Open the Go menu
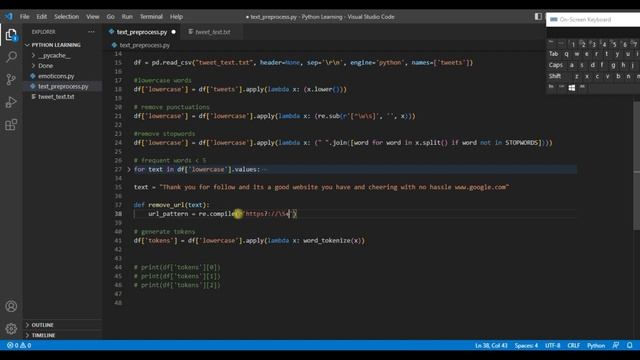The width and height of the screenshot is (640, 360). (x=111, y=17)
